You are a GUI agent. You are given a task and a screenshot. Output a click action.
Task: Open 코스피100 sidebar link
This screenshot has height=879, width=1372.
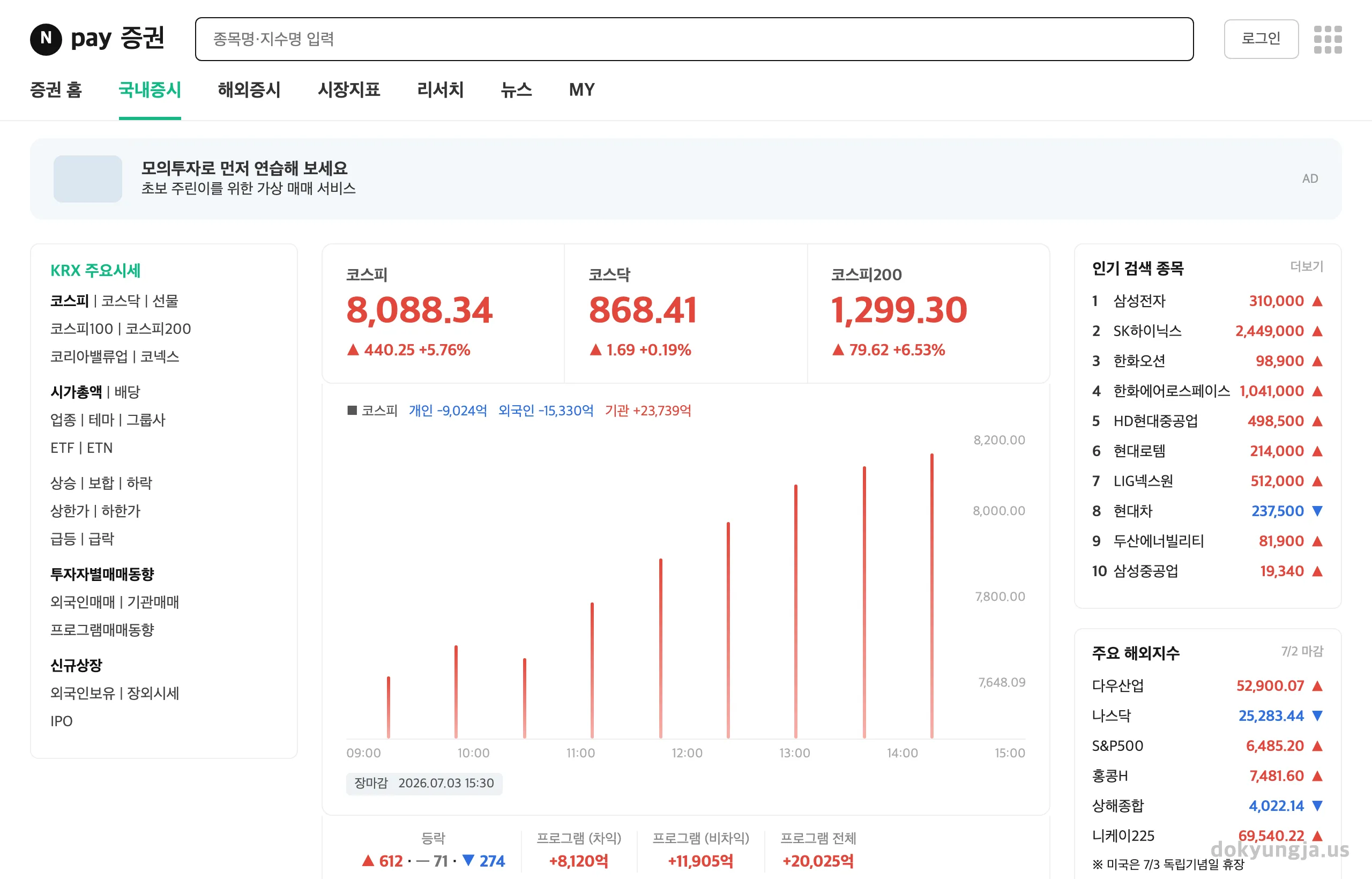click(81, 329)
